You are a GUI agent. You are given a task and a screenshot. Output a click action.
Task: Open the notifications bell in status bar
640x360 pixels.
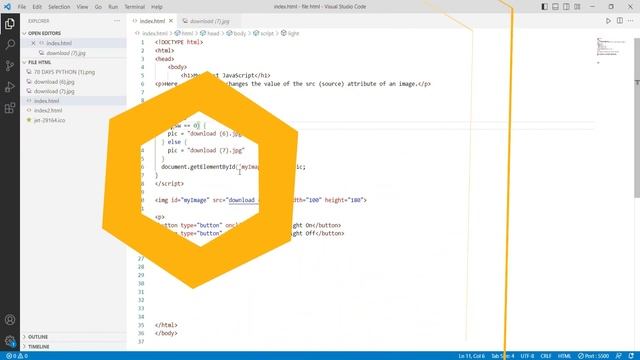tap(631, 356)
